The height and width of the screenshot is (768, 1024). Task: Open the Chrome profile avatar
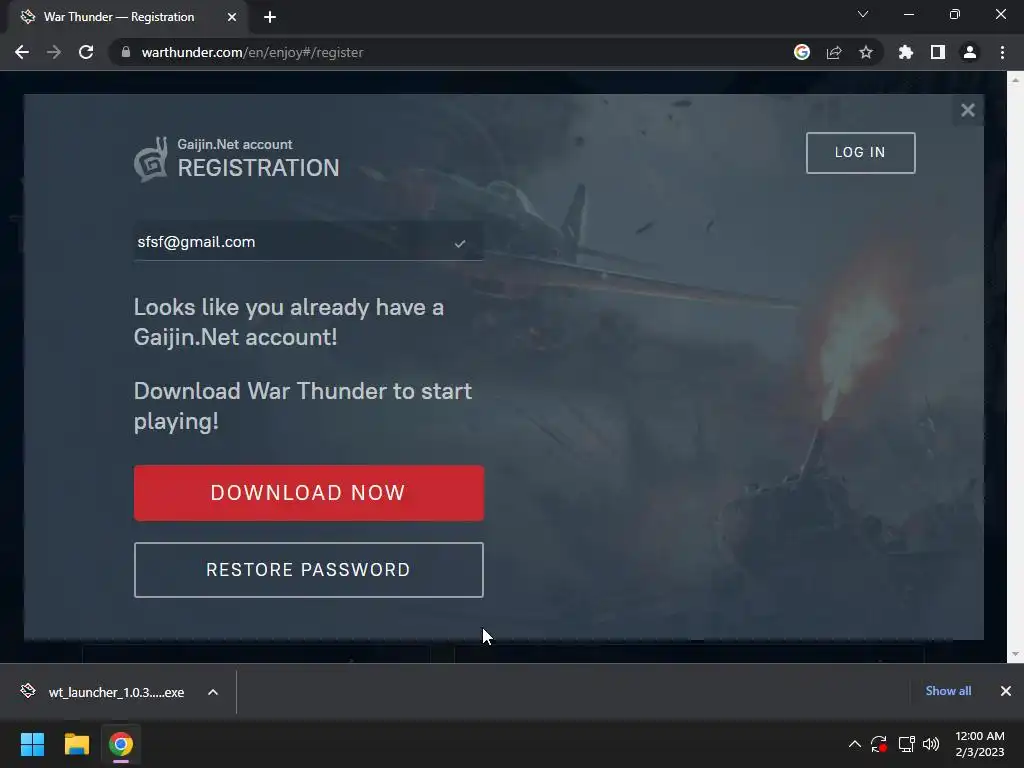970,52
